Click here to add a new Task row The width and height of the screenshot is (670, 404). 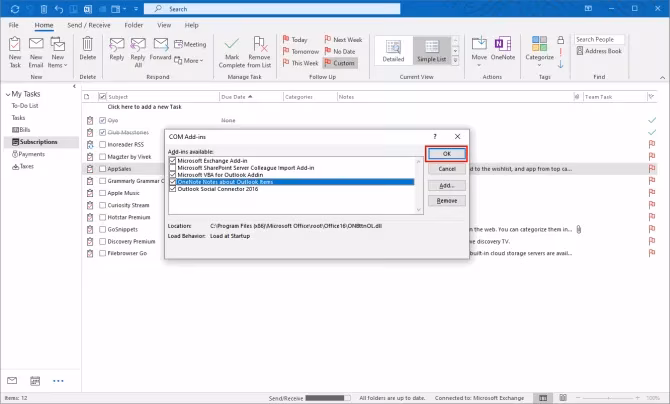click(x=144, y=107)
